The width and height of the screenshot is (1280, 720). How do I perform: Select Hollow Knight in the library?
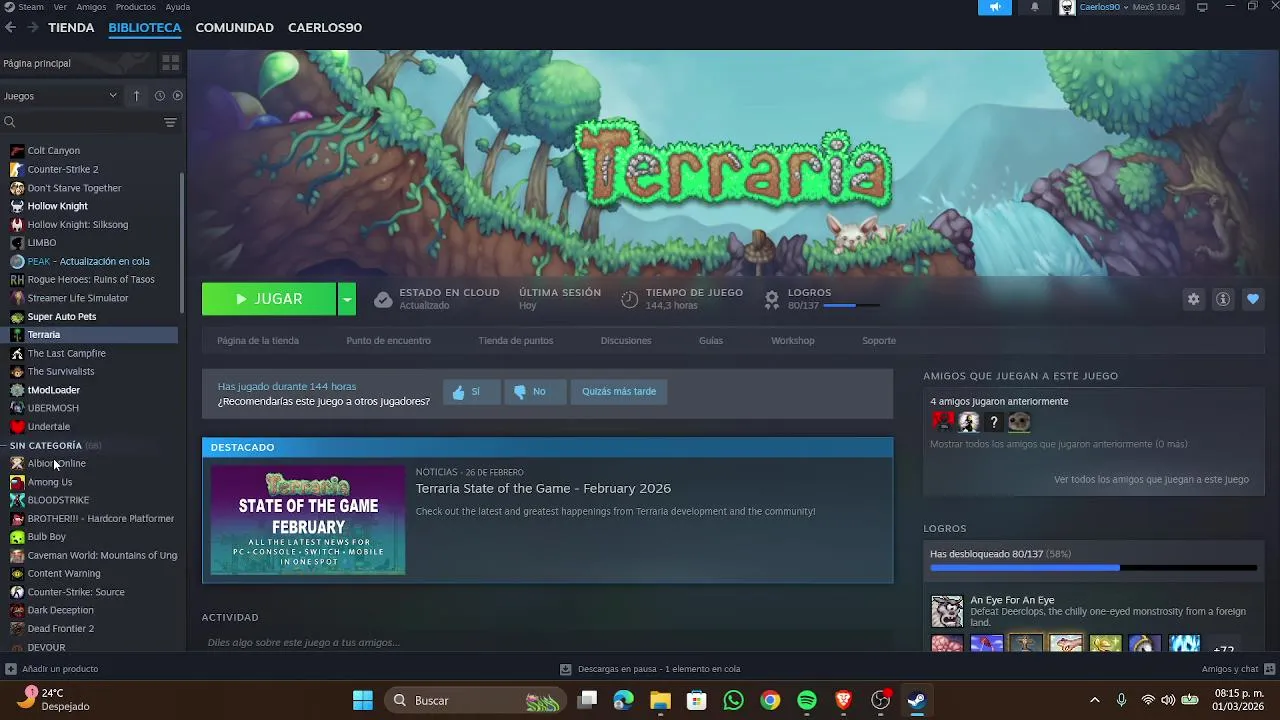[x=57, y=206]
